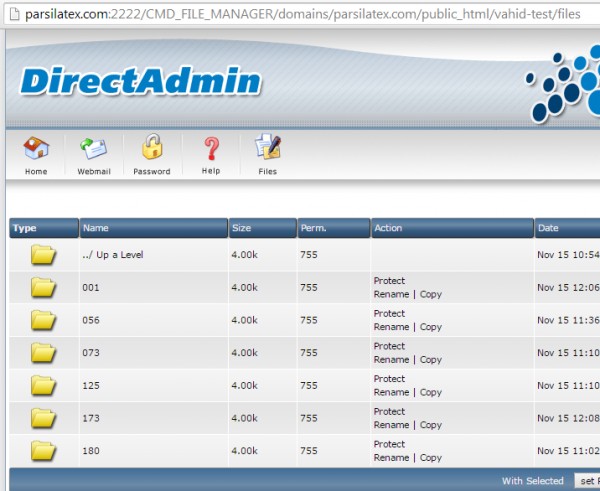Click the folder icon for 001
Viewport: 600px width, 491px height.
(x=43, y=288)
